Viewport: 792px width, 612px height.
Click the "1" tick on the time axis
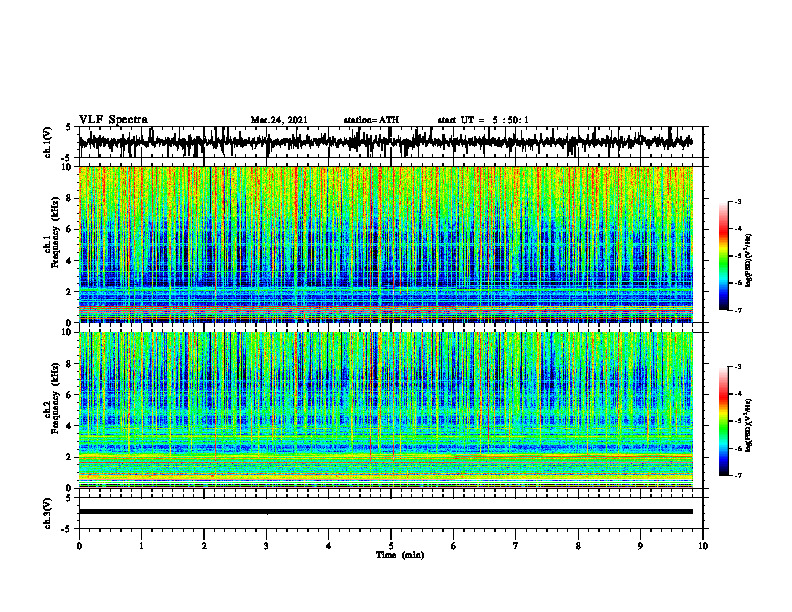tap(141, 546)
